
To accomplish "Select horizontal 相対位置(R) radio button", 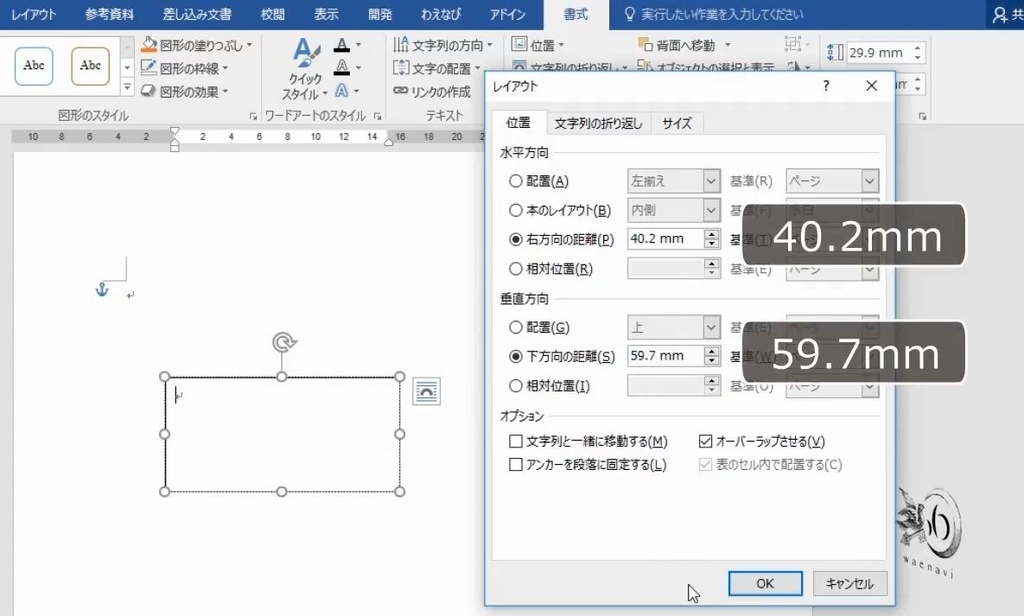I will pyautogui.click(x=516, y=268).
